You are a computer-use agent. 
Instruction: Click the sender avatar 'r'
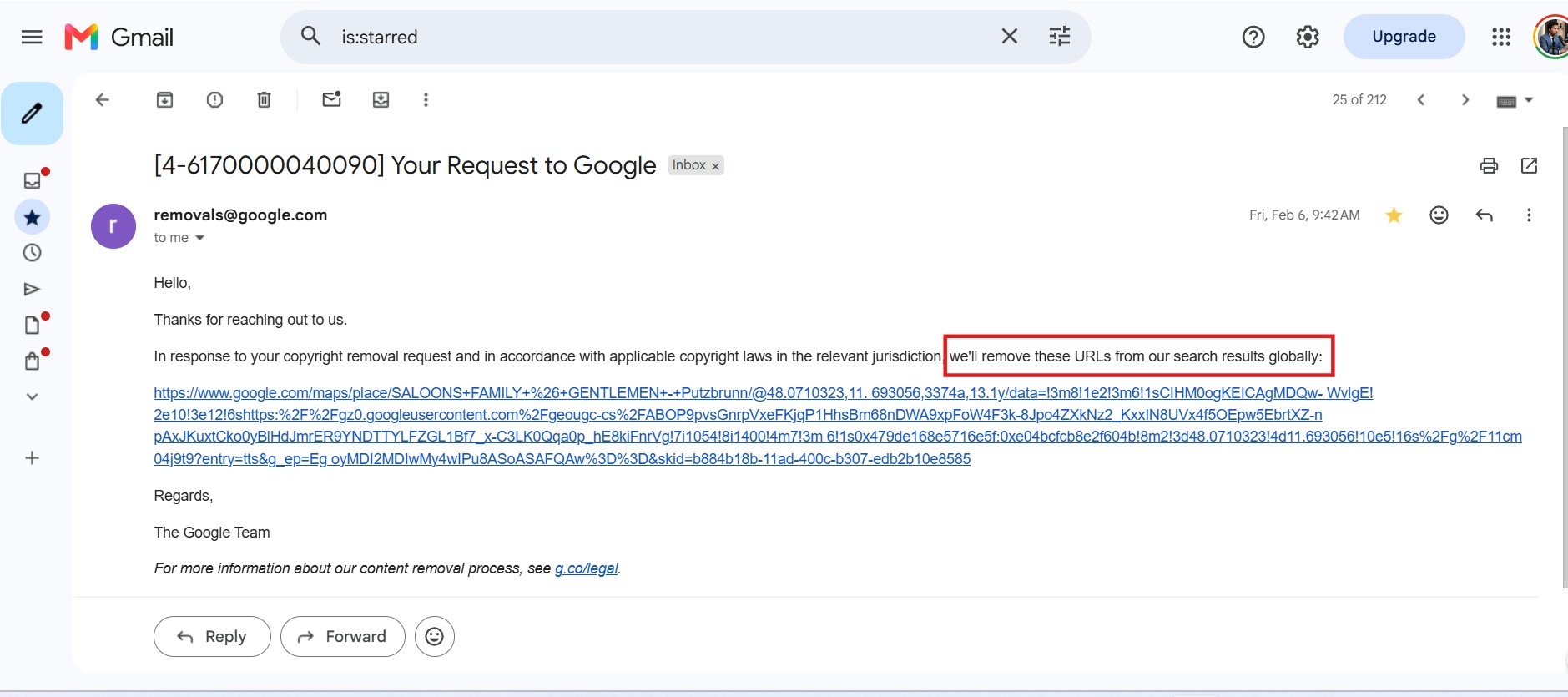pos(113,226)
